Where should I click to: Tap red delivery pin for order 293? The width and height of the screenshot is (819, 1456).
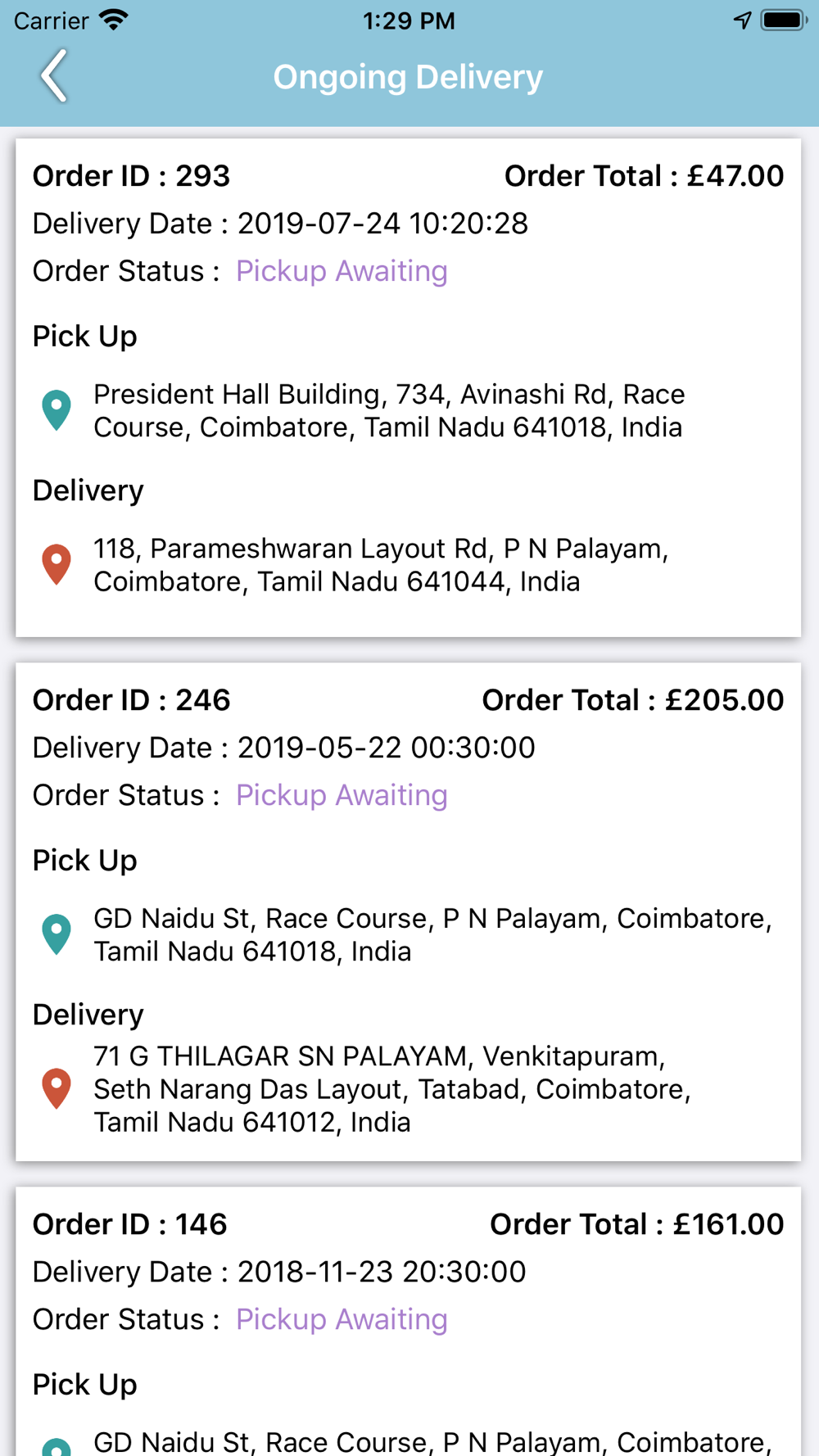coord(57,564)
